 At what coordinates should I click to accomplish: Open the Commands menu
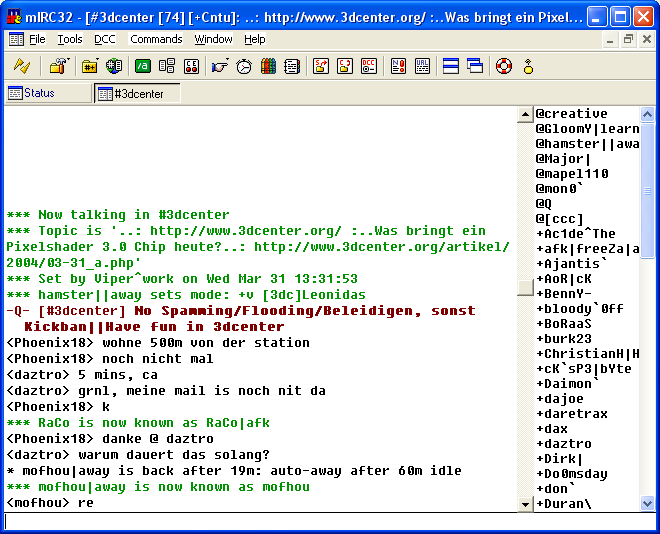[x=156, y=39]
